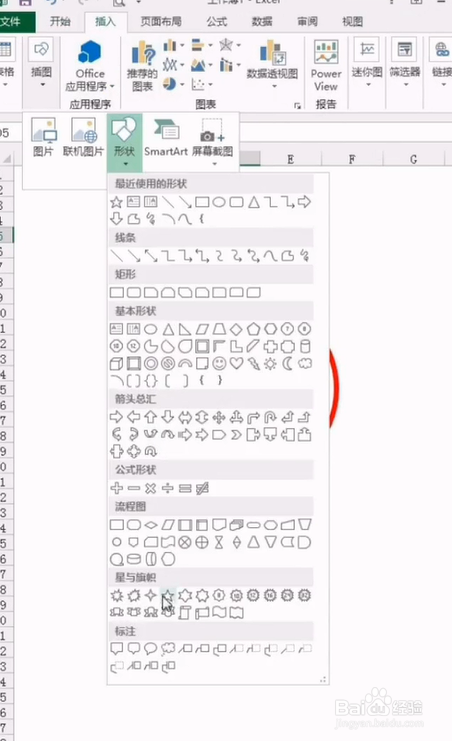Image resolution: width=452 pixels, height=741 pixels.
Task: Select the up arrow block arrow shape
Action: pyautogui.click(x=151, y=417)
